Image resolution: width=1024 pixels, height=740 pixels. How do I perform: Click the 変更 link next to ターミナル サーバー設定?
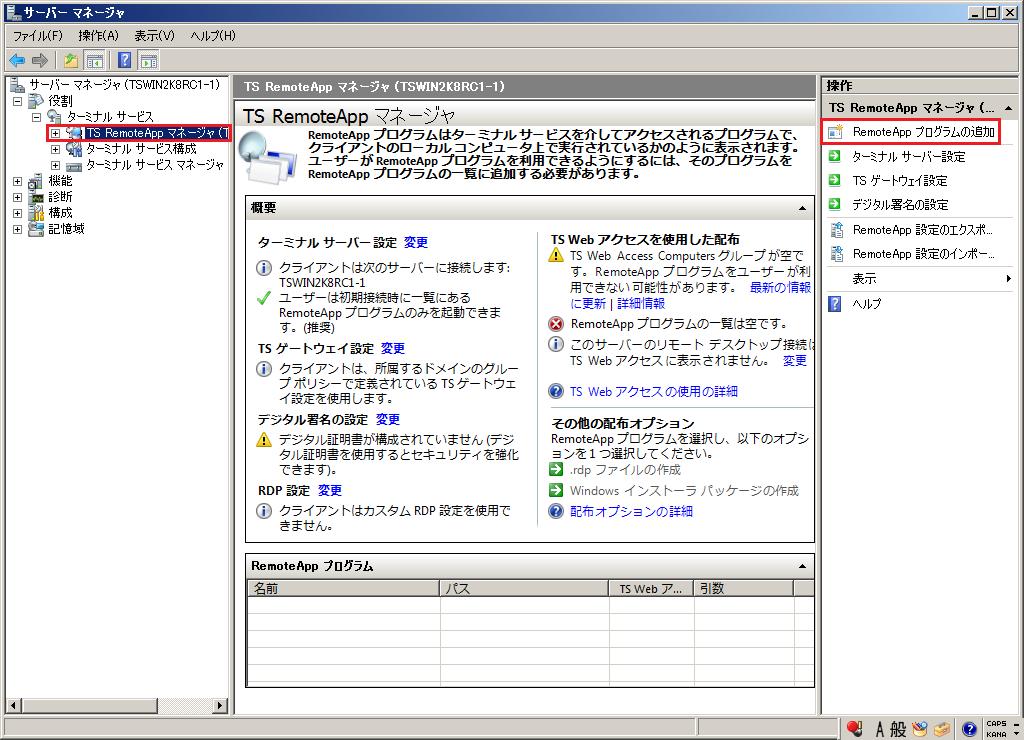click(417, 241)
